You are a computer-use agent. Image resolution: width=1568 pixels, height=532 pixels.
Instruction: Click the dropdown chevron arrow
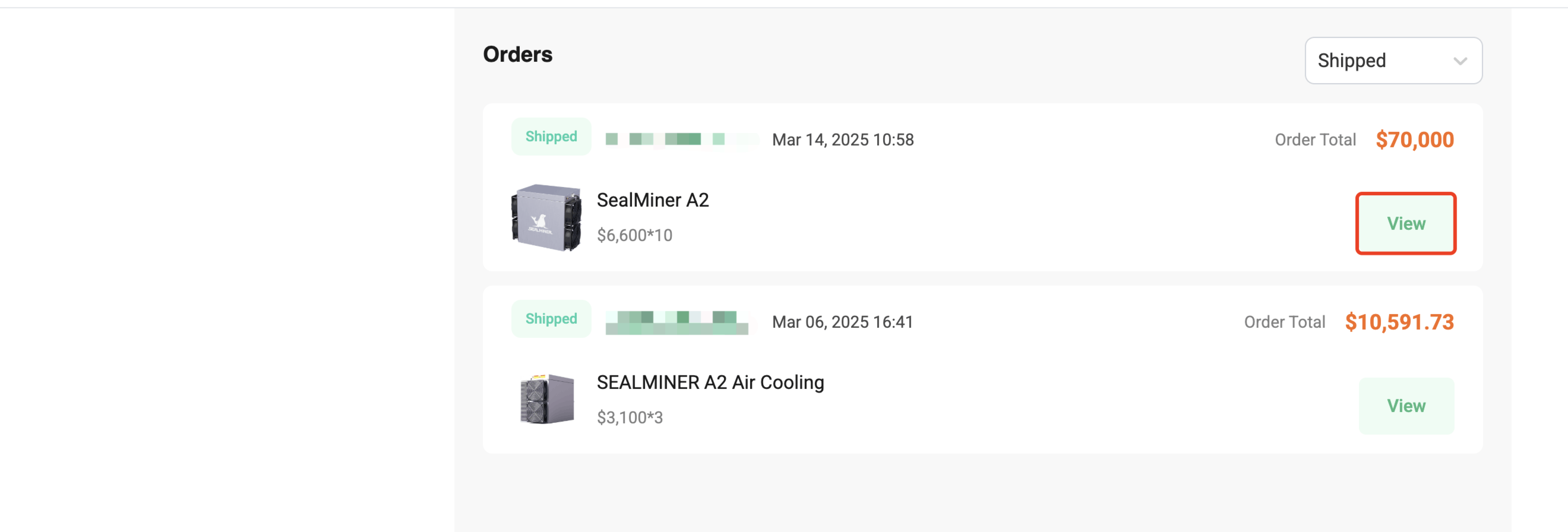(x=1459, y=61)
